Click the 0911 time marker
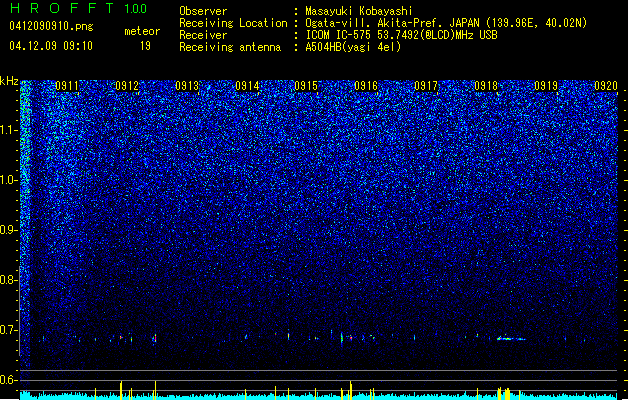The width and height of the screenshot is (629, 400). pyautogui.click(x=67, y=86)
